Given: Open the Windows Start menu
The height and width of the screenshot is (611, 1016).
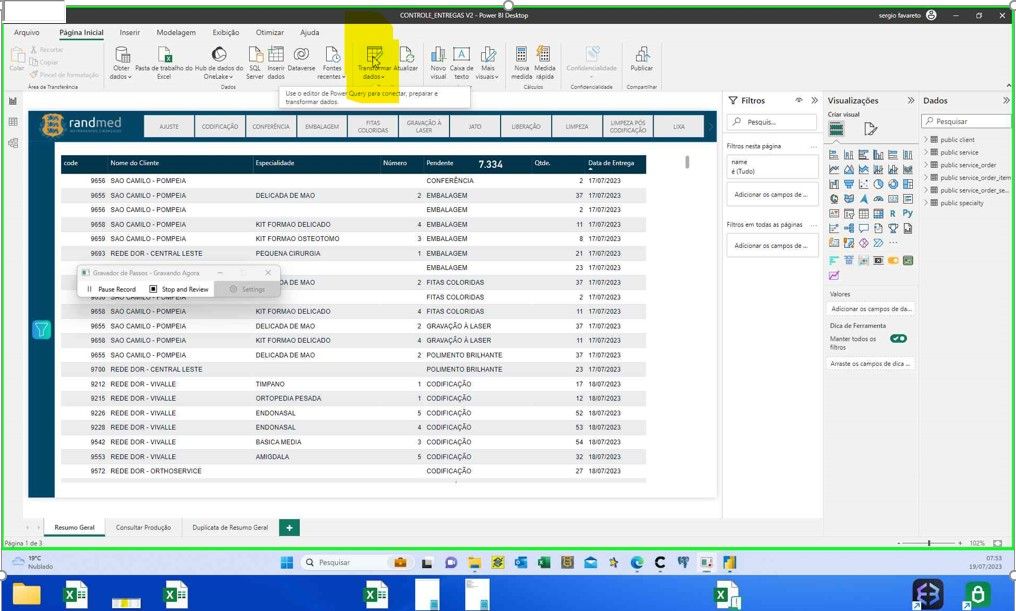Looking at the screenshot, I should point(286,562).
